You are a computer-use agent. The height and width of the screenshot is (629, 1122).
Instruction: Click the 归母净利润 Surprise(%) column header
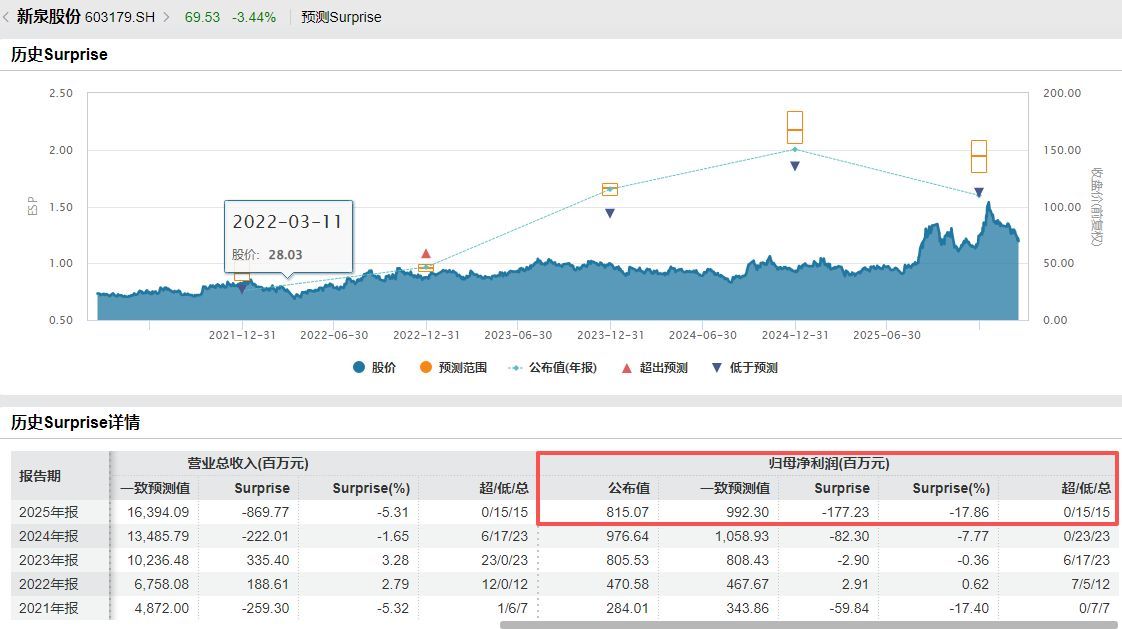[x=950, y=488]
